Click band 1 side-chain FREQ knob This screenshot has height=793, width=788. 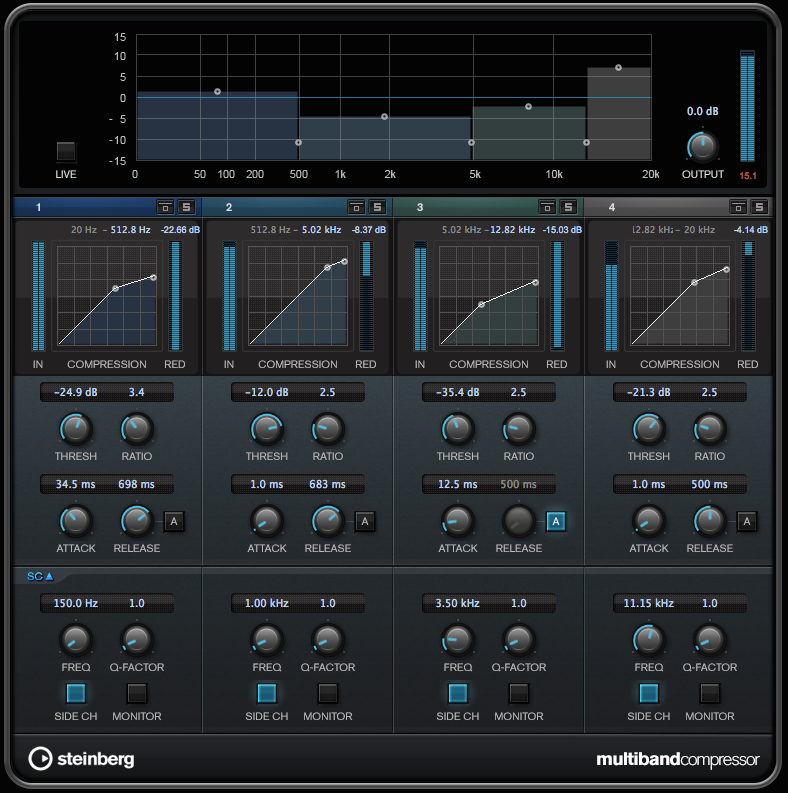click(76, 640)
